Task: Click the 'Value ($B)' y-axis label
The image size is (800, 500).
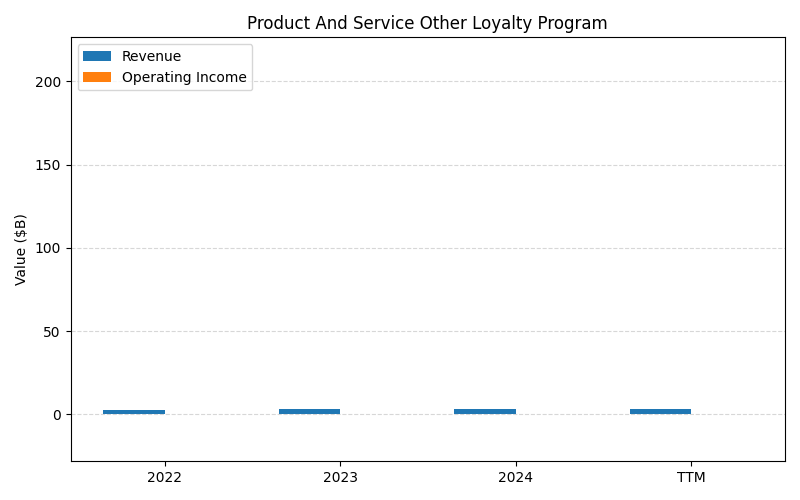Action: click(20, 250)
